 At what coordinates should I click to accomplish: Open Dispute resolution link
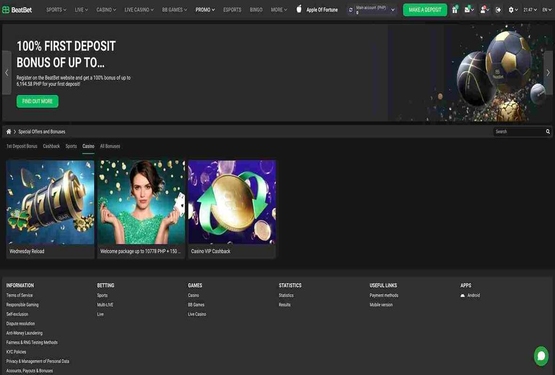coord(21,323)
